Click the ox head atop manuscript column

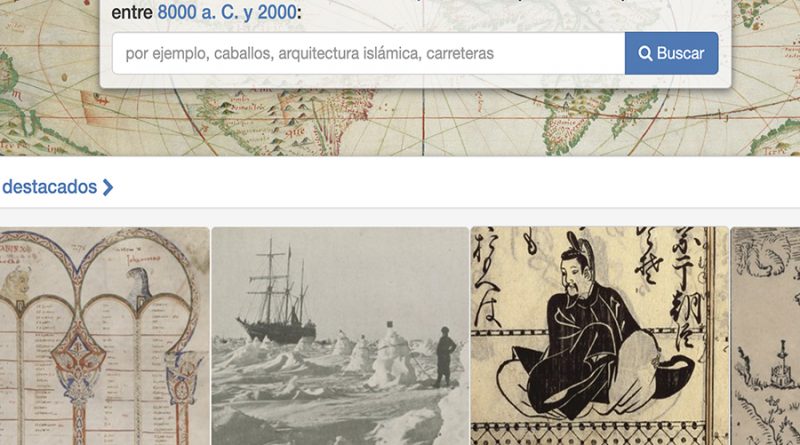pos(15,286)
